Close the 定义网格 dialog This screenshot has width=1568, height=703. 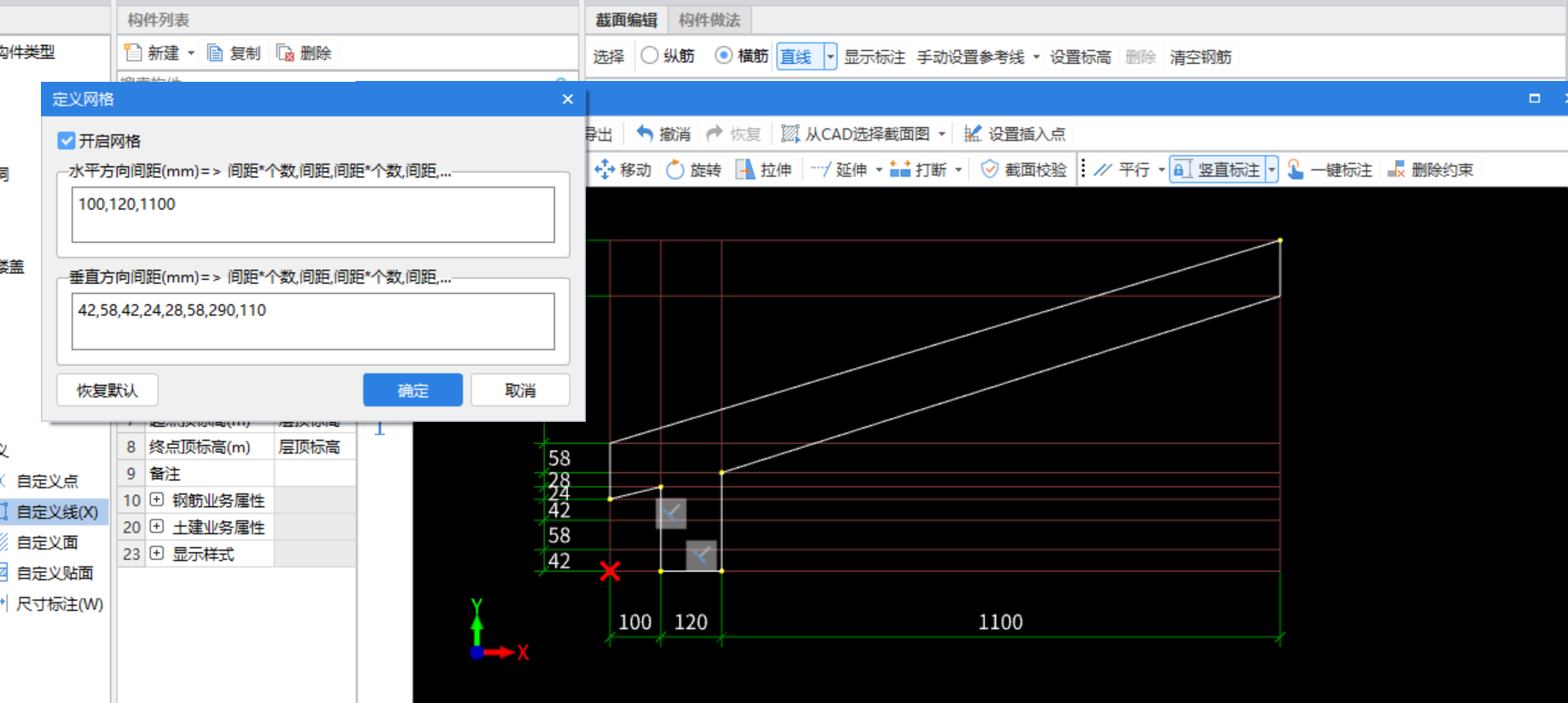(568, 99)
